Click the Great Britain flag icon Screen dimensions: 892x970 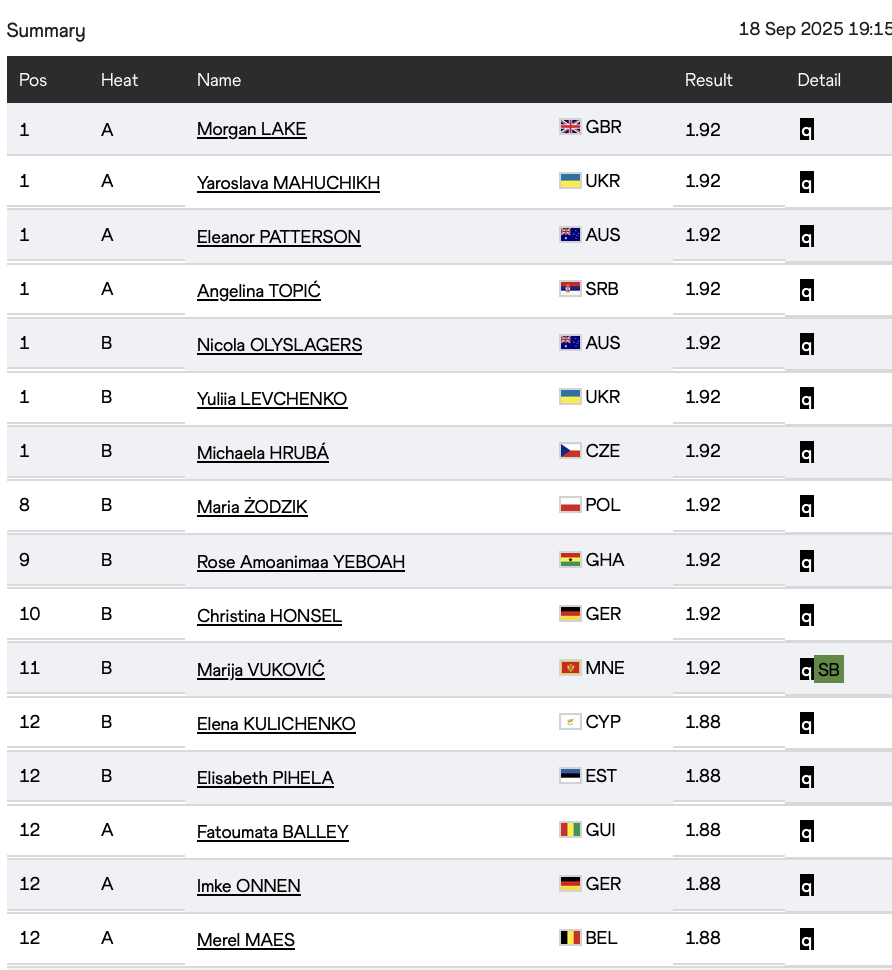[570, 127]
